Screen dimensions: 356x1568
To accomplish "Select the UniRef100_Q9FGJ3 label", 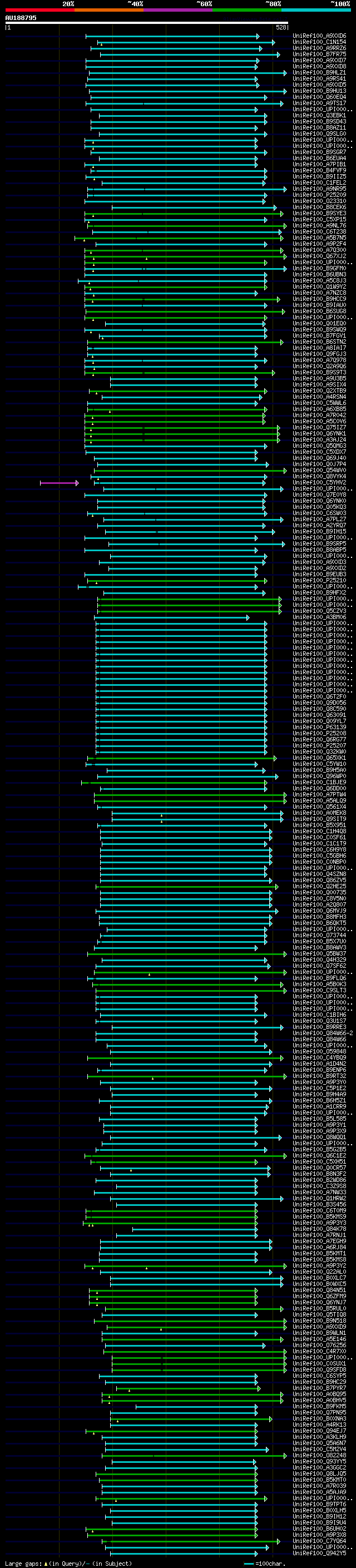I will [x=319, y=354].
